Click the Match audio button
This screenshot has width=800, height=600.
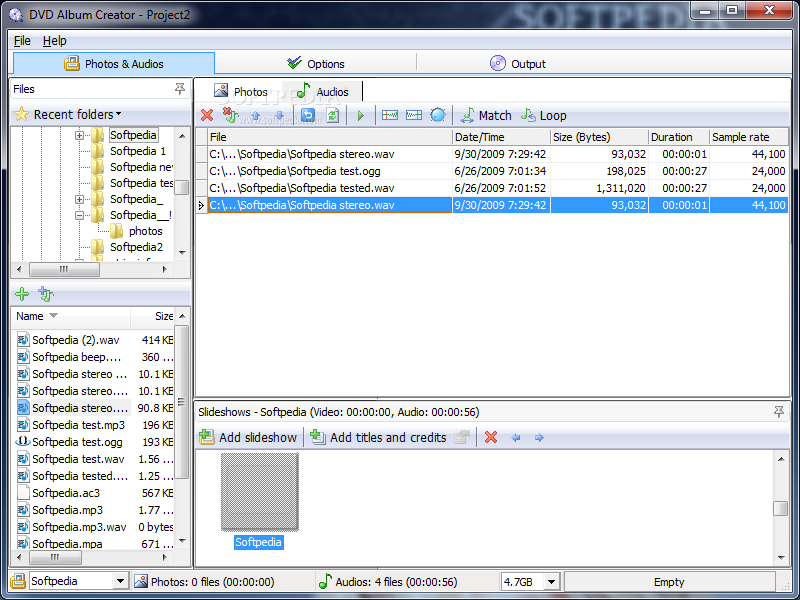(486, 115)
